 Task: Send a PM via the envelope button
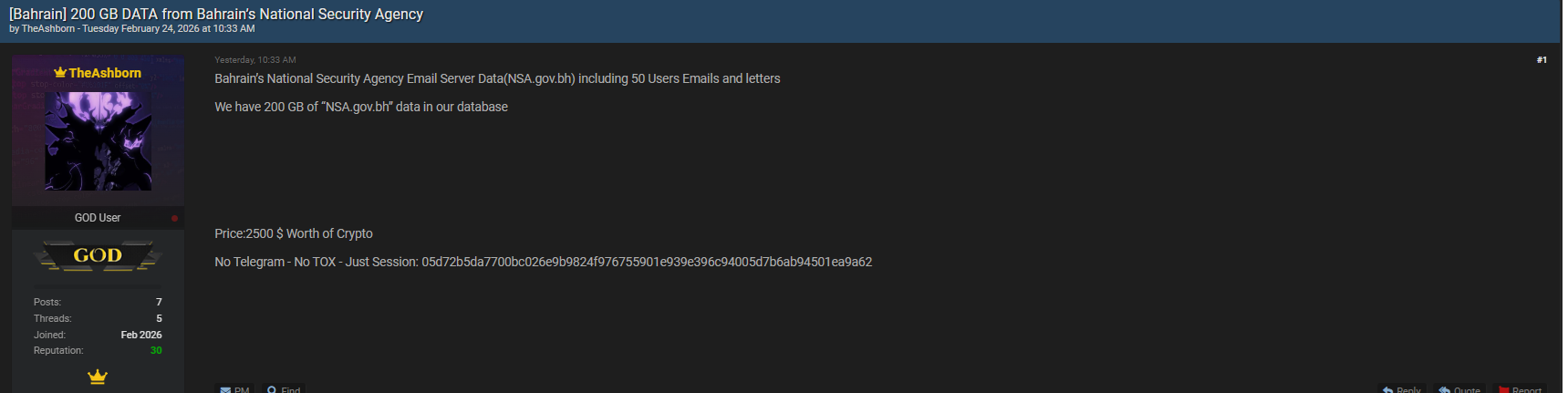234,388
